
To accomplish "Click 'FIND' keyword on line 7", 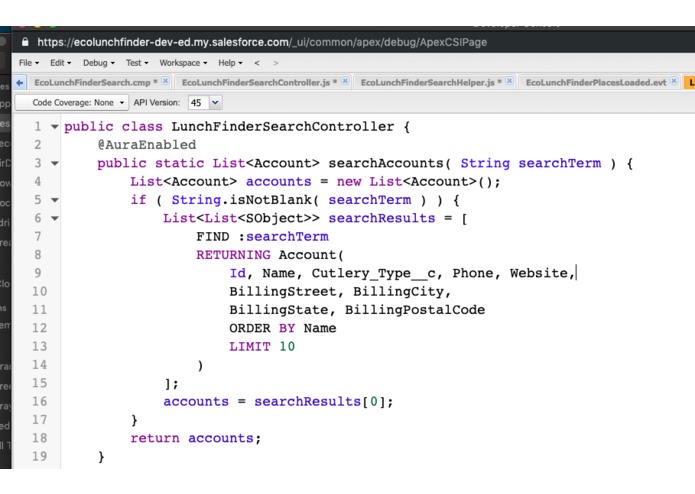I will 213,237.
